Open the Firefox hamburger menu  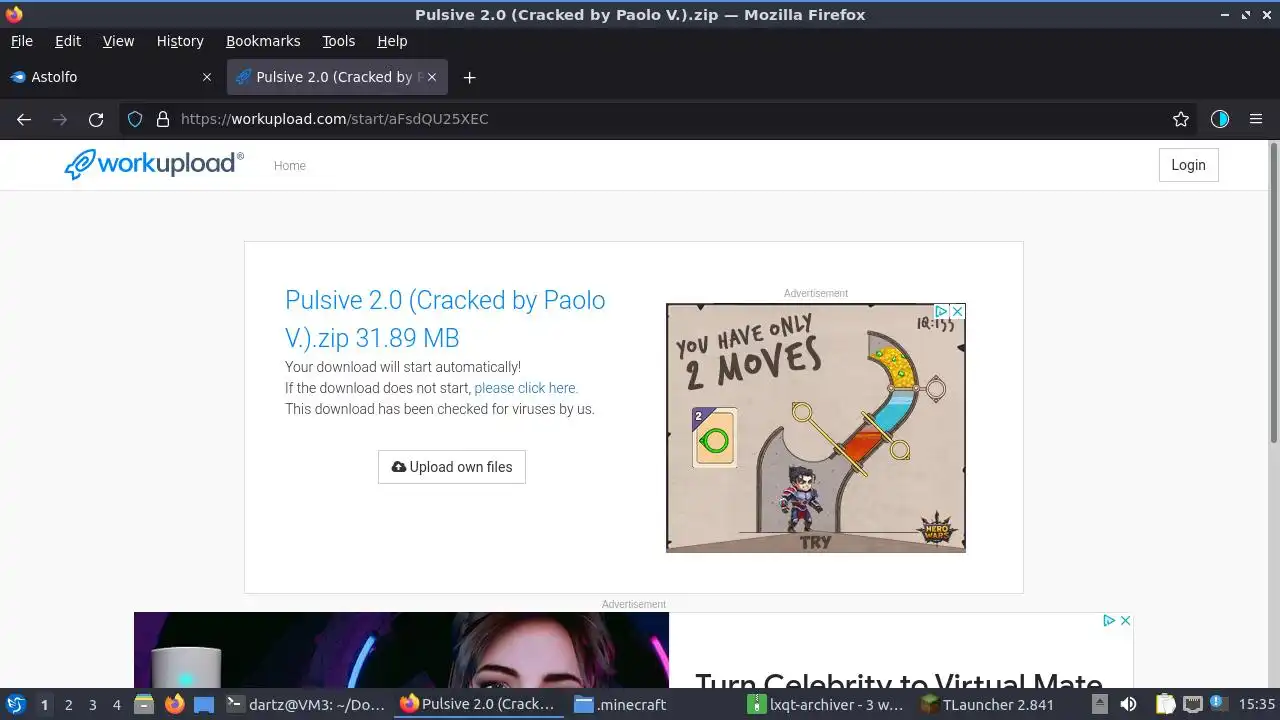1256,119
